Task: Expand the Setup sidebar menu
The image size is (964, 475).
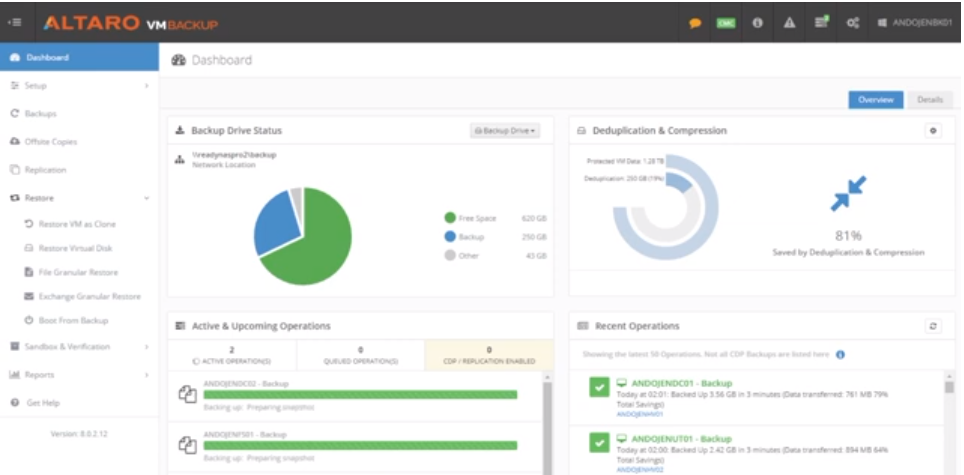Action: tap(78, 86)
